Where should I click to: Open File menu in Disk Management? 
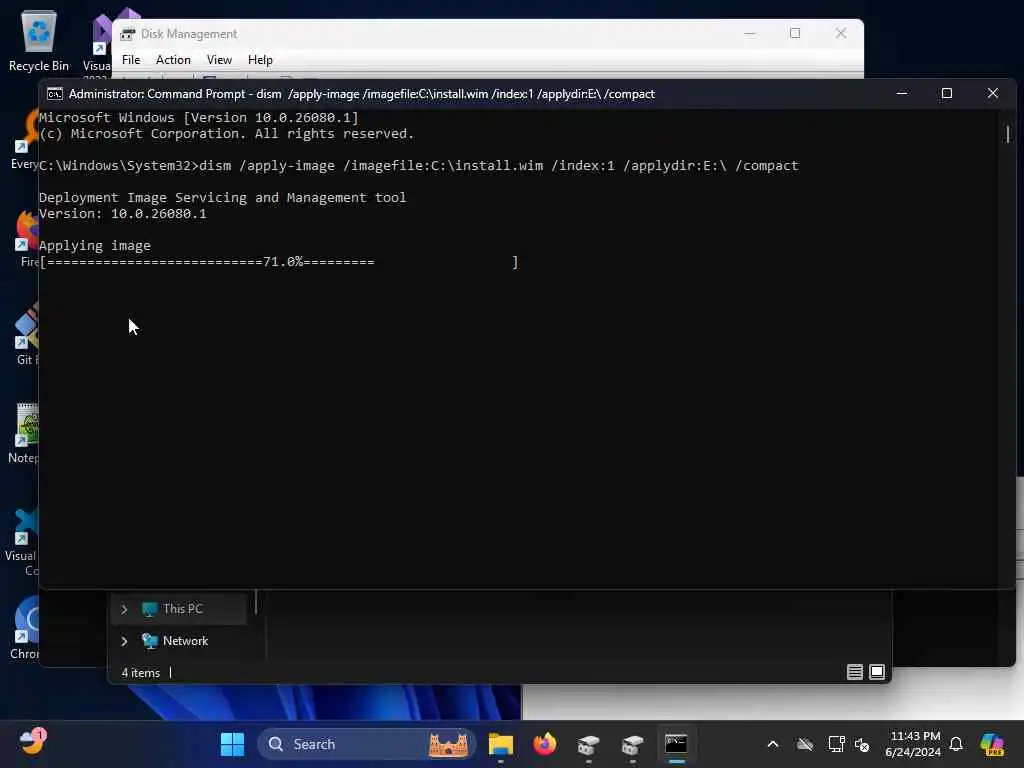coord(131,59)
